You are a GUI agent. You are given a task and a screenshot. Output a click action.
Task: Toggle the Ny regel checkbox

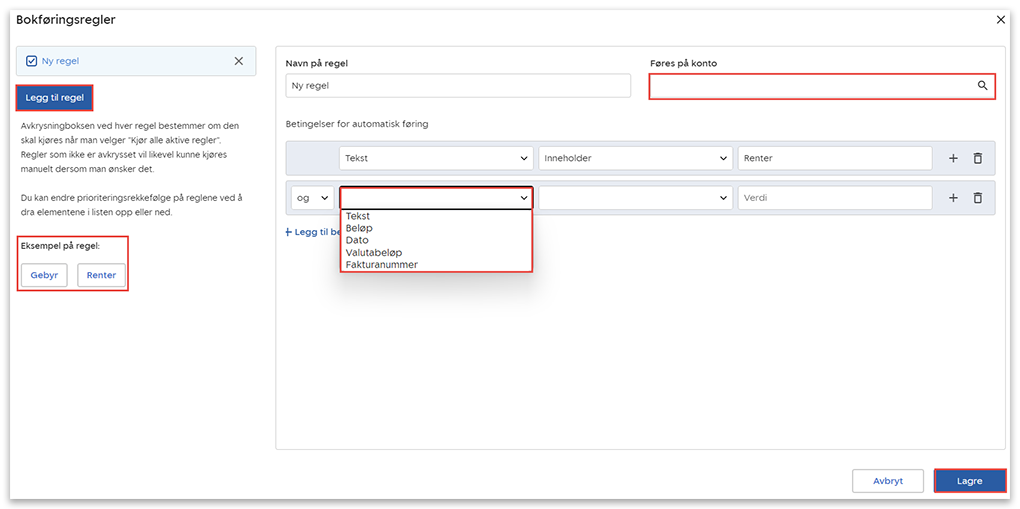pyautogui.click(x=32, y=61)
